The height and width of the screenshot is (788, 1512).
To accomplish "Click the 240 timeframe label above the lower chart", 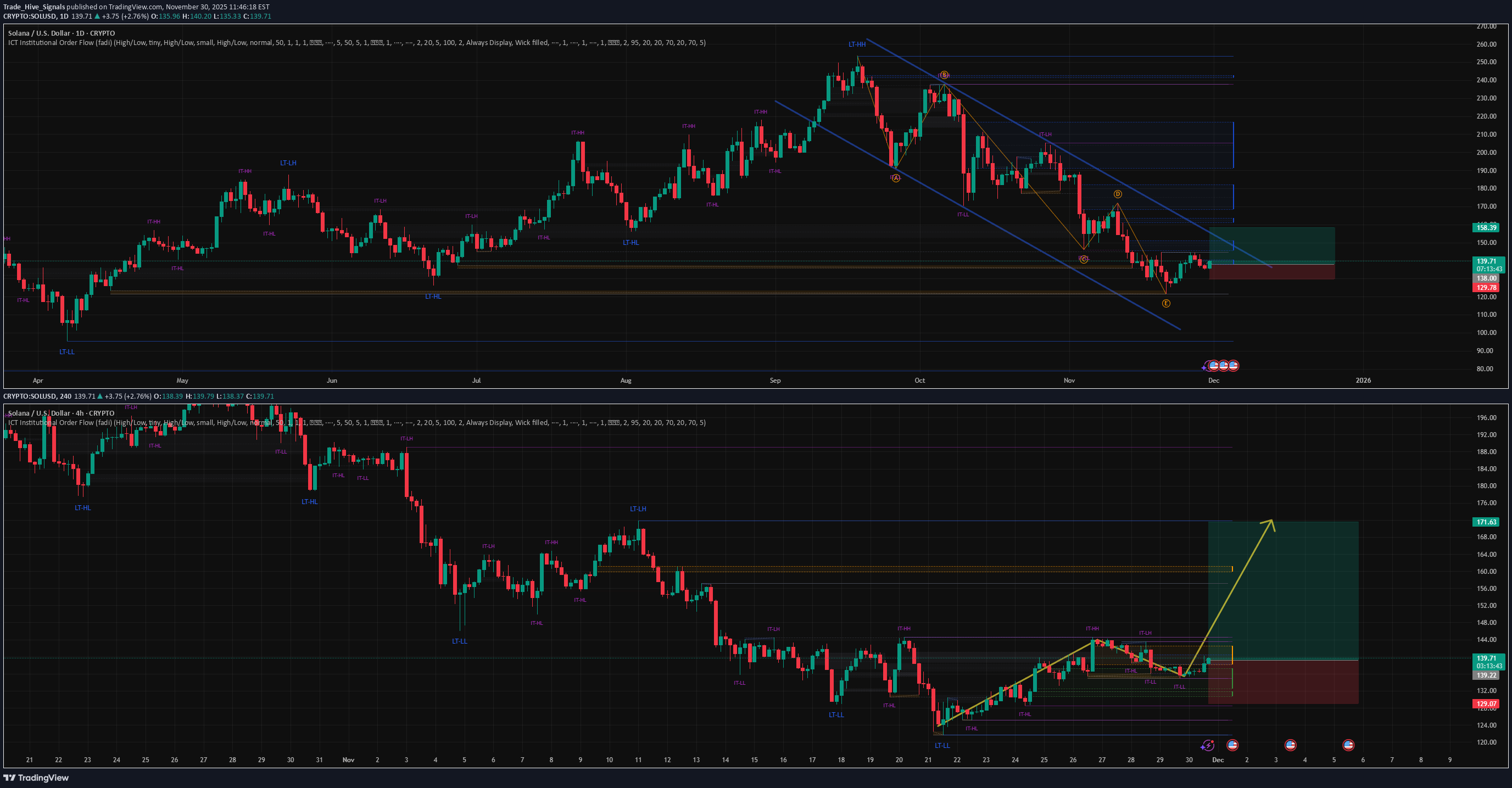I will coord(66,396).
